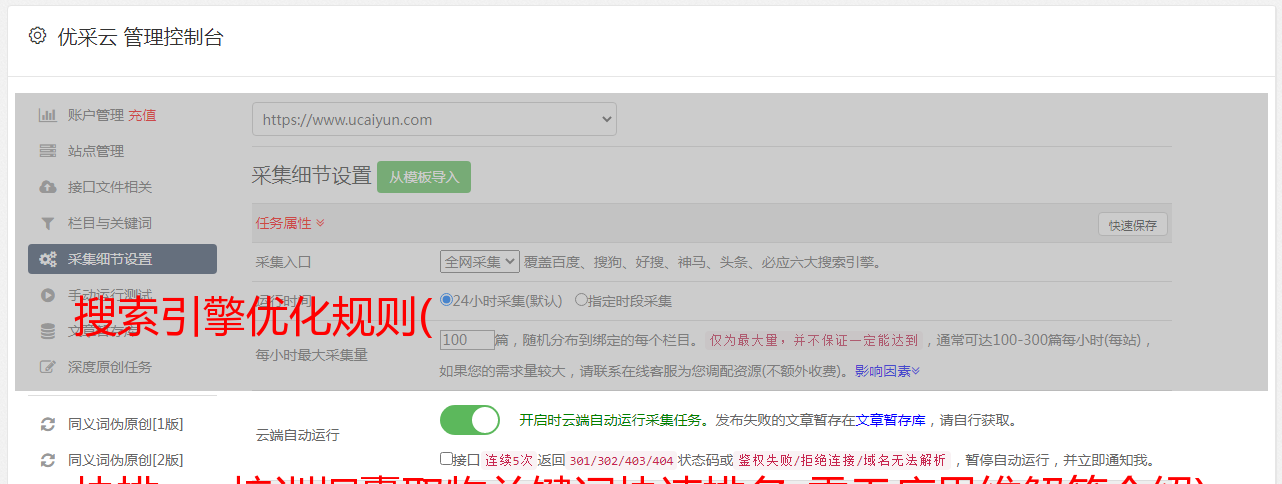This screenshot has width=1282, height=484.
Task: Click the red 充值 link
Action: click(142, 115)
